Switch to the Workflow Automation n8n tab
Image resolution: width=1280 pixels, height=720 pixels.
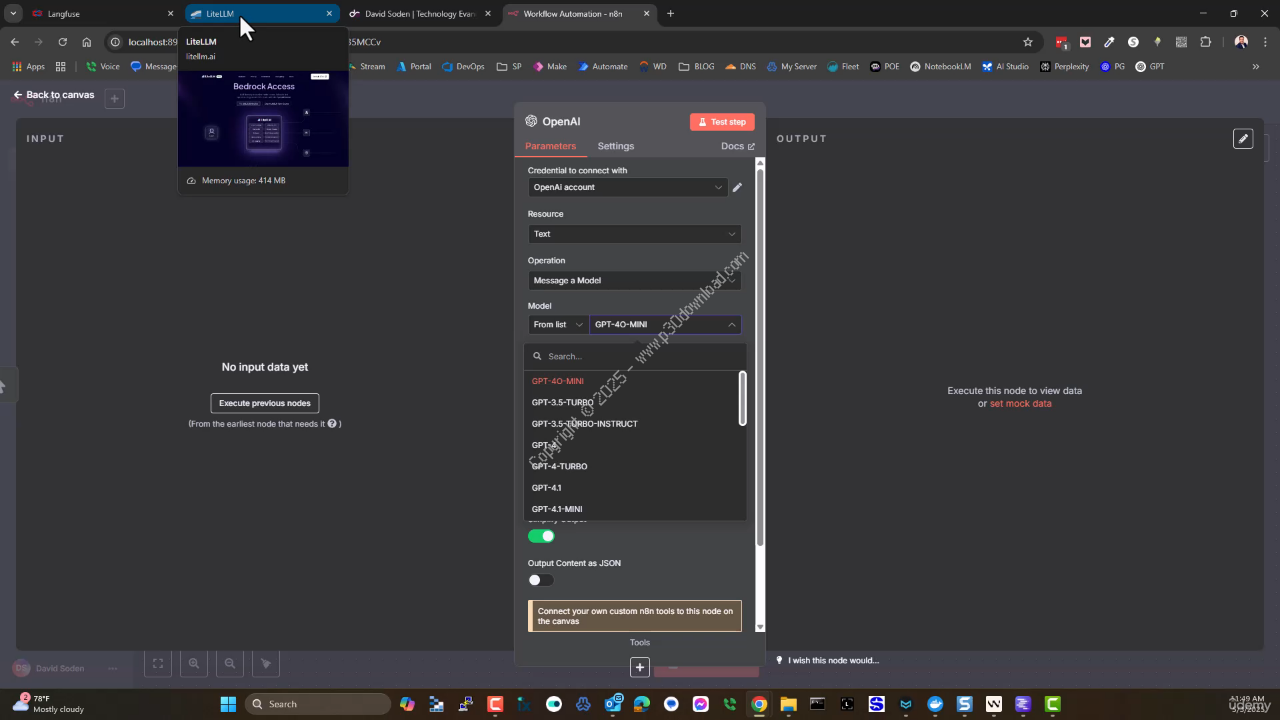click(578, 14)
